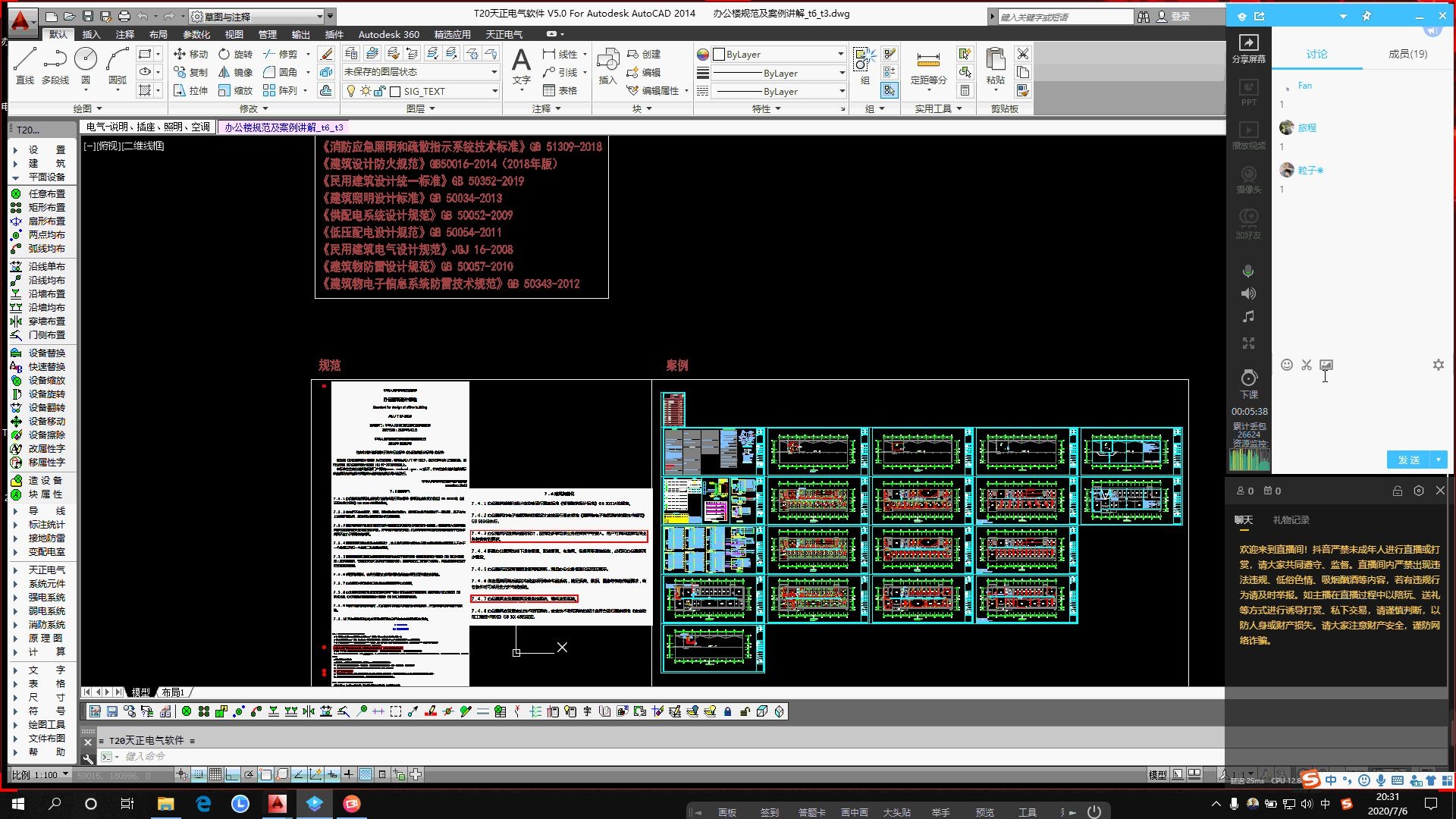Click the screenshot scissors icon in chat

pos(1307,365)
